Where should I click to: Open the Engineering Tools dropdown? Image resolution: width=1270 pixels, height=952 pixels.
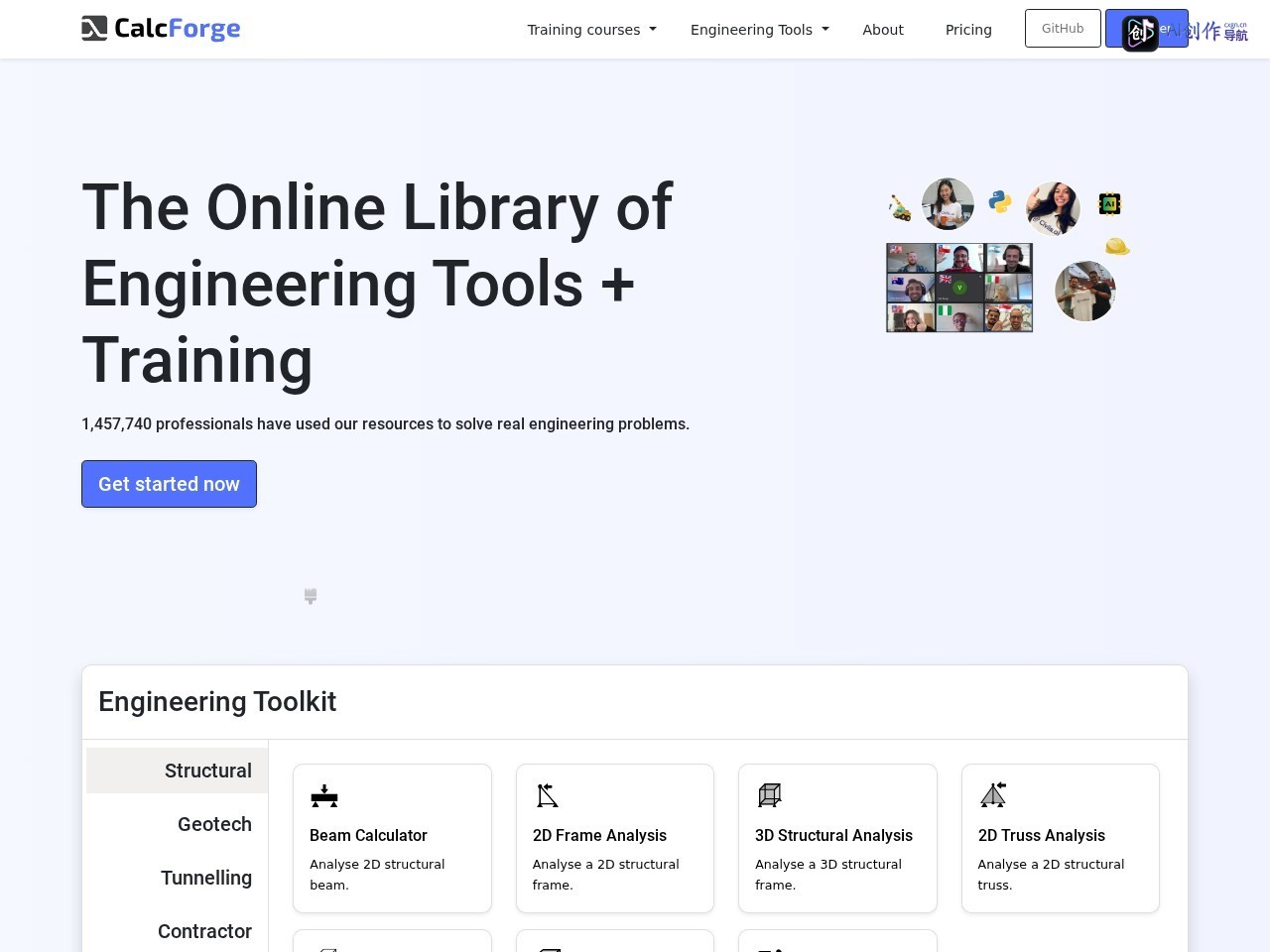[759, 30]
